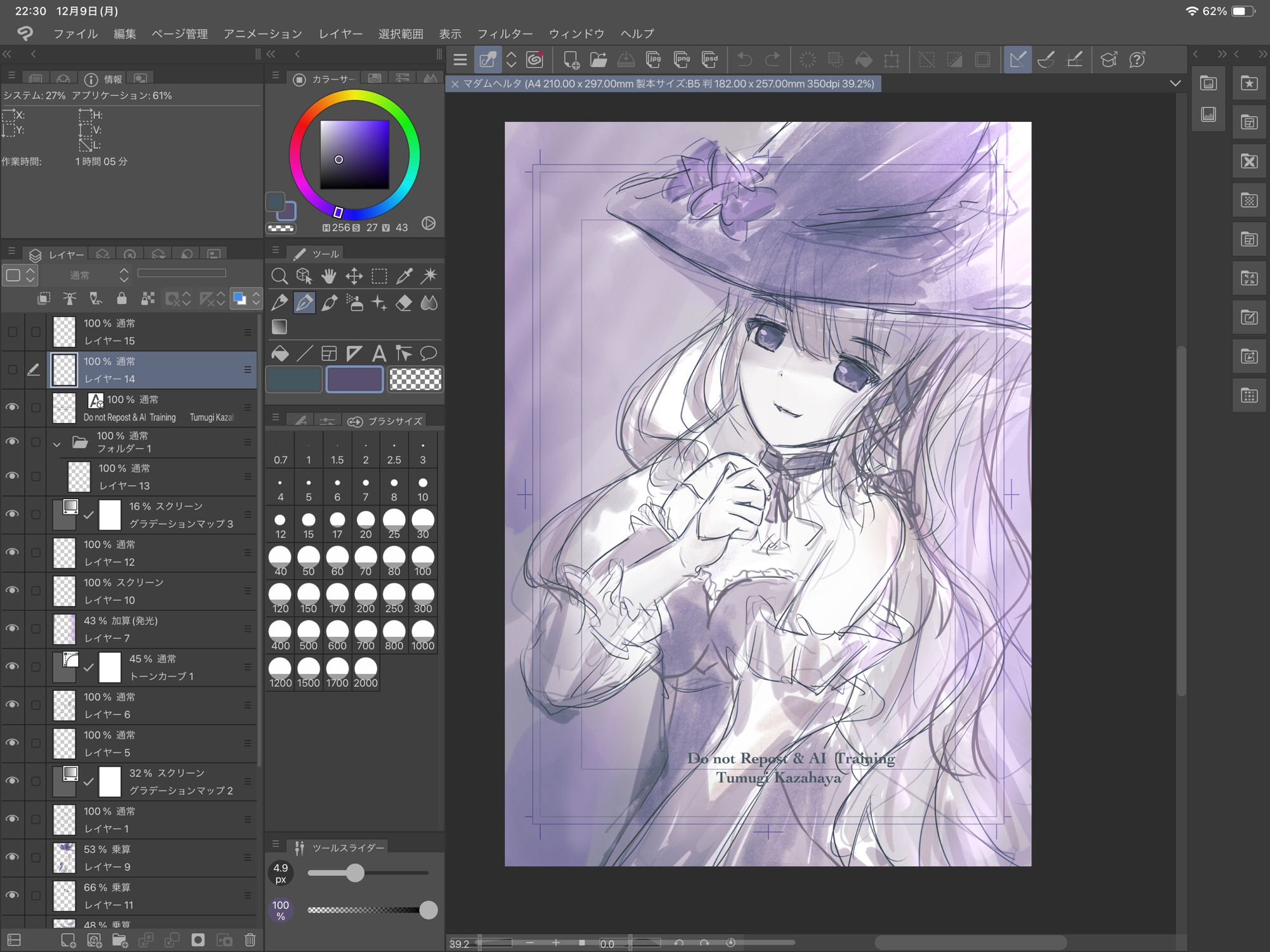Choose brush size 15
The width and height of the screenshot is (1270, 952).
309,525
